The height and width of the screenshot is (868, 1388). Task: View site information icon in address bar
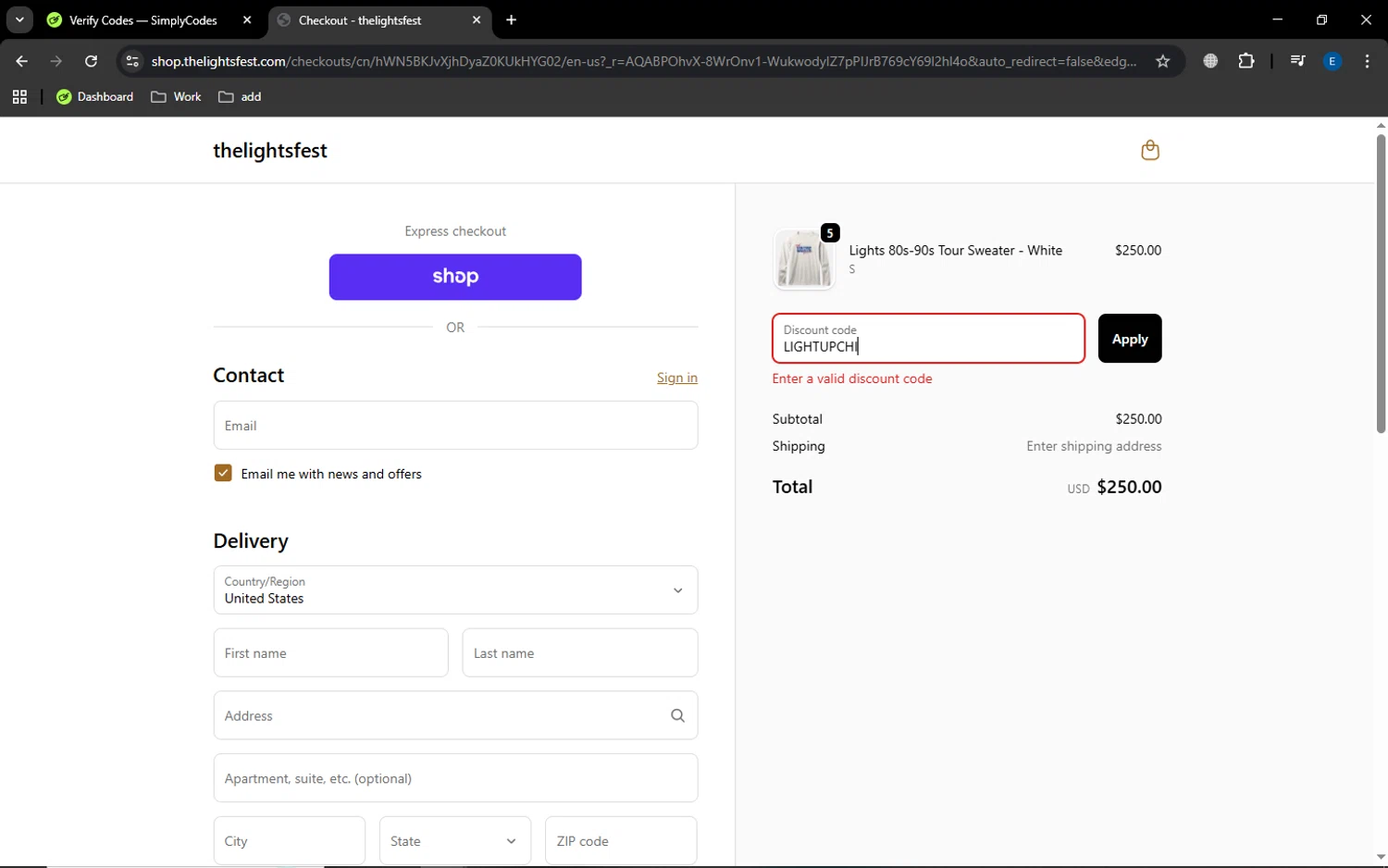pyautogui.click(x=132, y=61)
